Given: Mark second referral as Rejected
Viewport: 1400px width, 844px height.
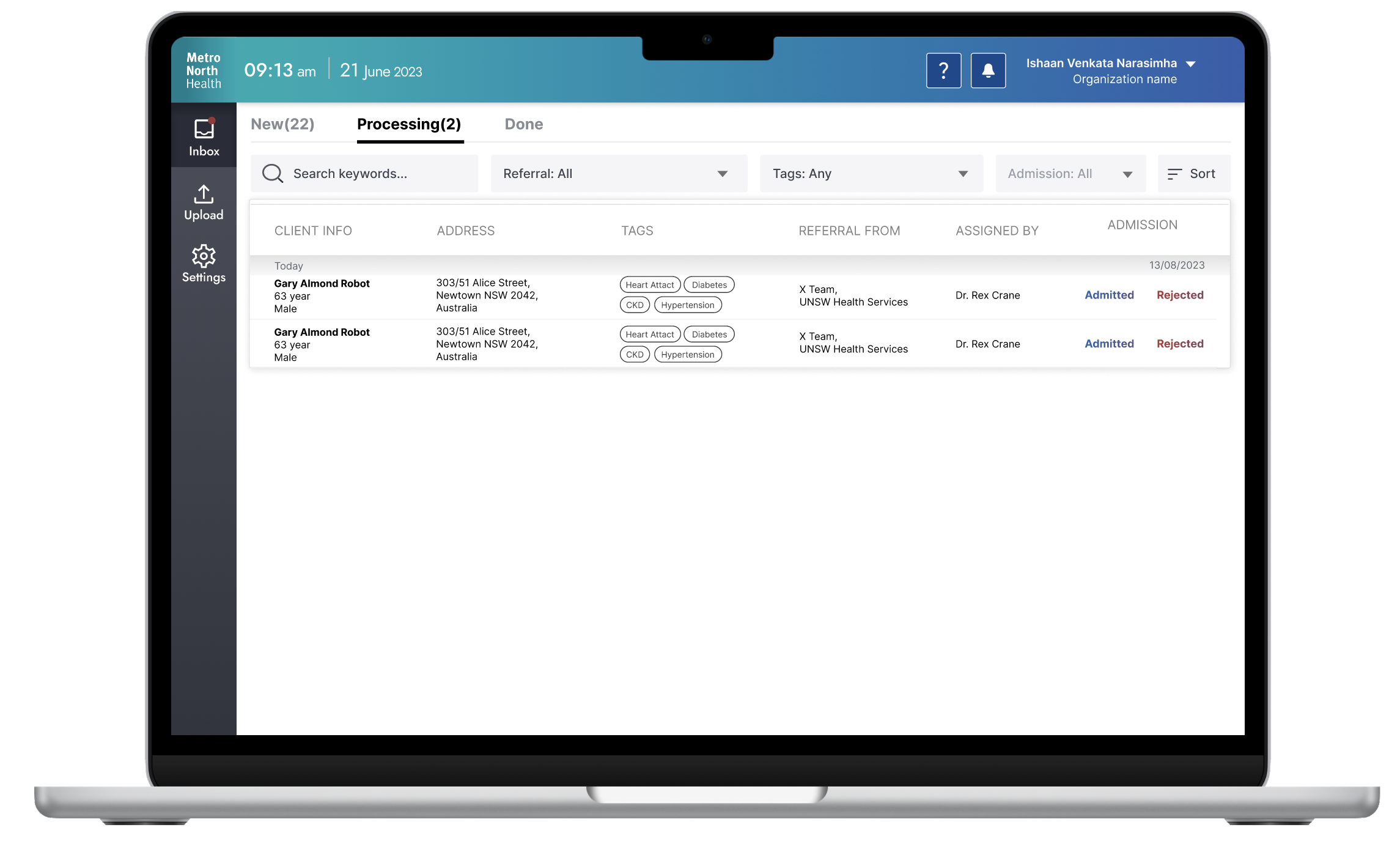Looking at the screenshot, I should (x=1179, y=344).
